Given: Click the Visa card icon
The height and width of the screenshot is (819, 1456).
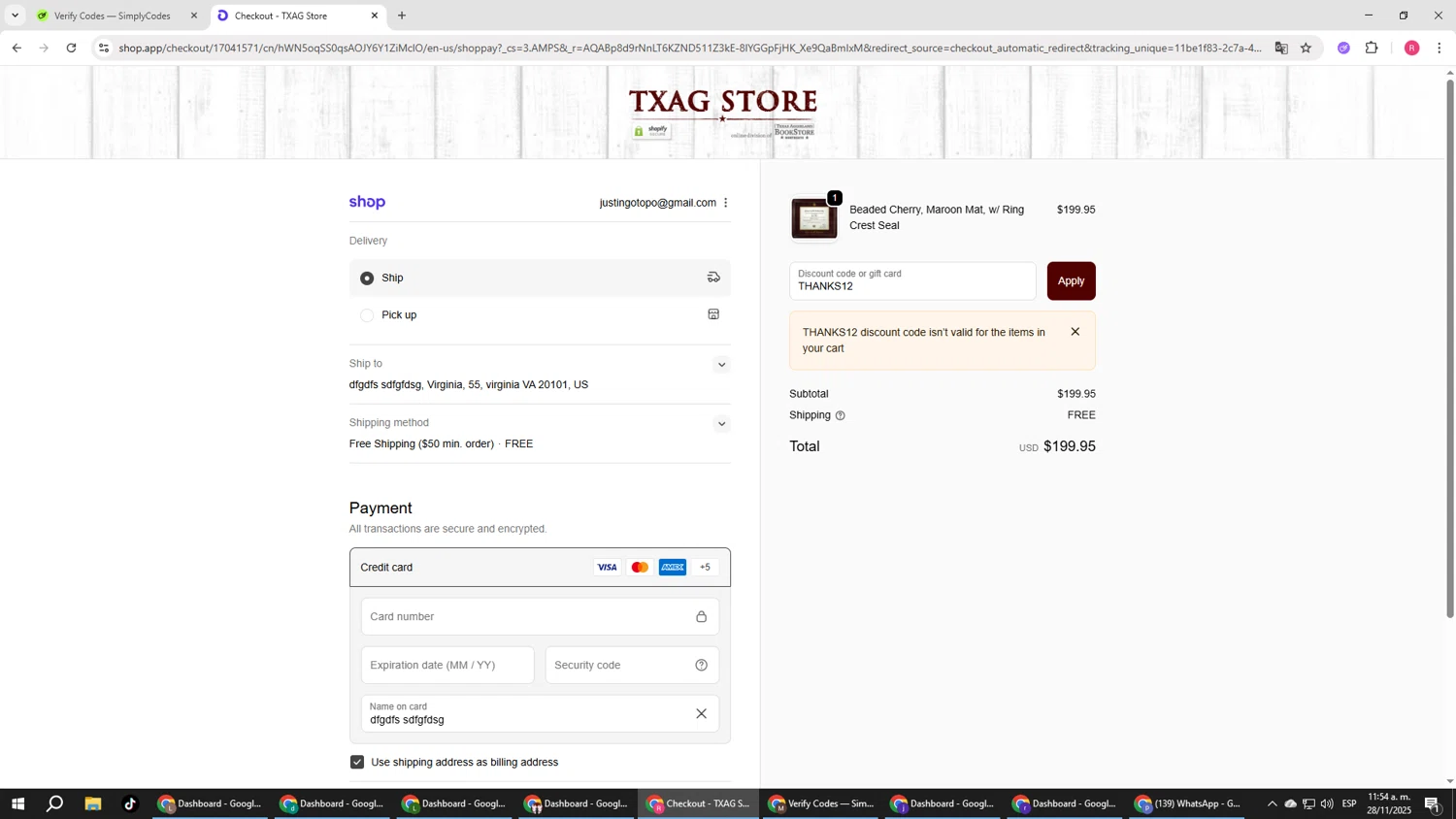Looking at the screenshot, I should 608,568.
